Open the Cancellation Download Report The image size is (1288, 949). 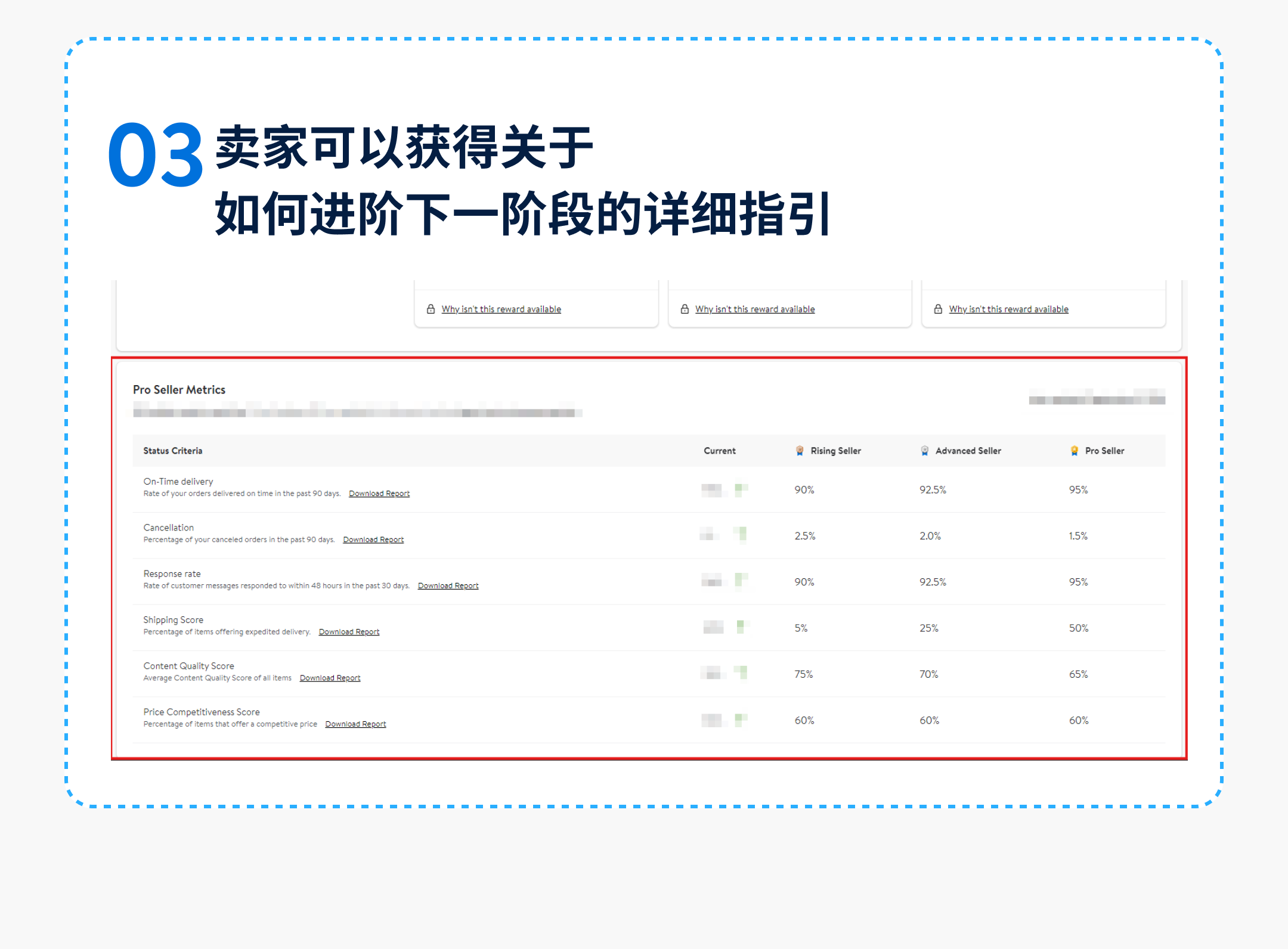pyautogui.click(x=373, y=539)
